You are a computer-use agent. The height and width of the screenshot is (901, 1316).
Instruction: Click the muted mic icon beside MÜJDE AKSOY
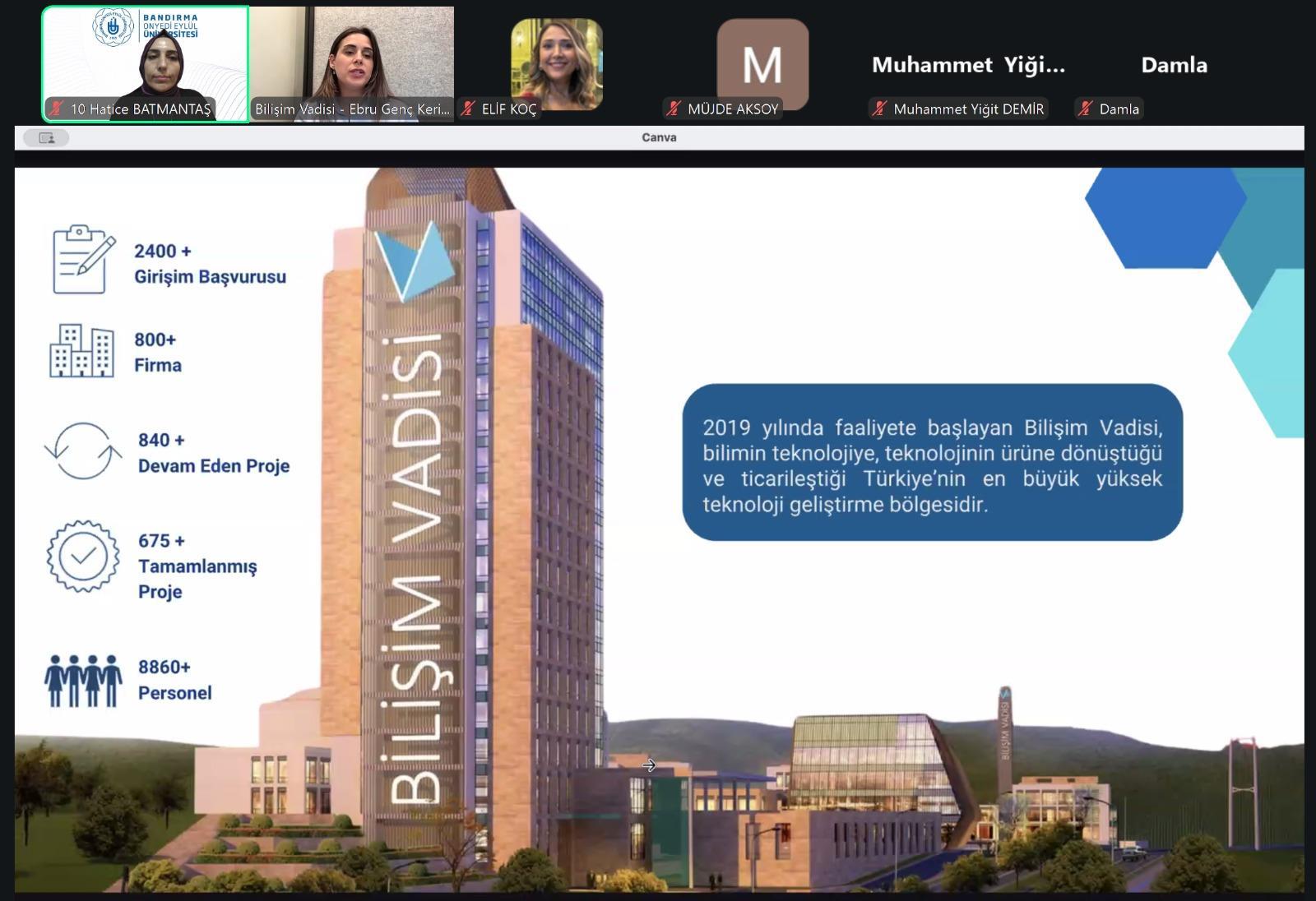674,109
